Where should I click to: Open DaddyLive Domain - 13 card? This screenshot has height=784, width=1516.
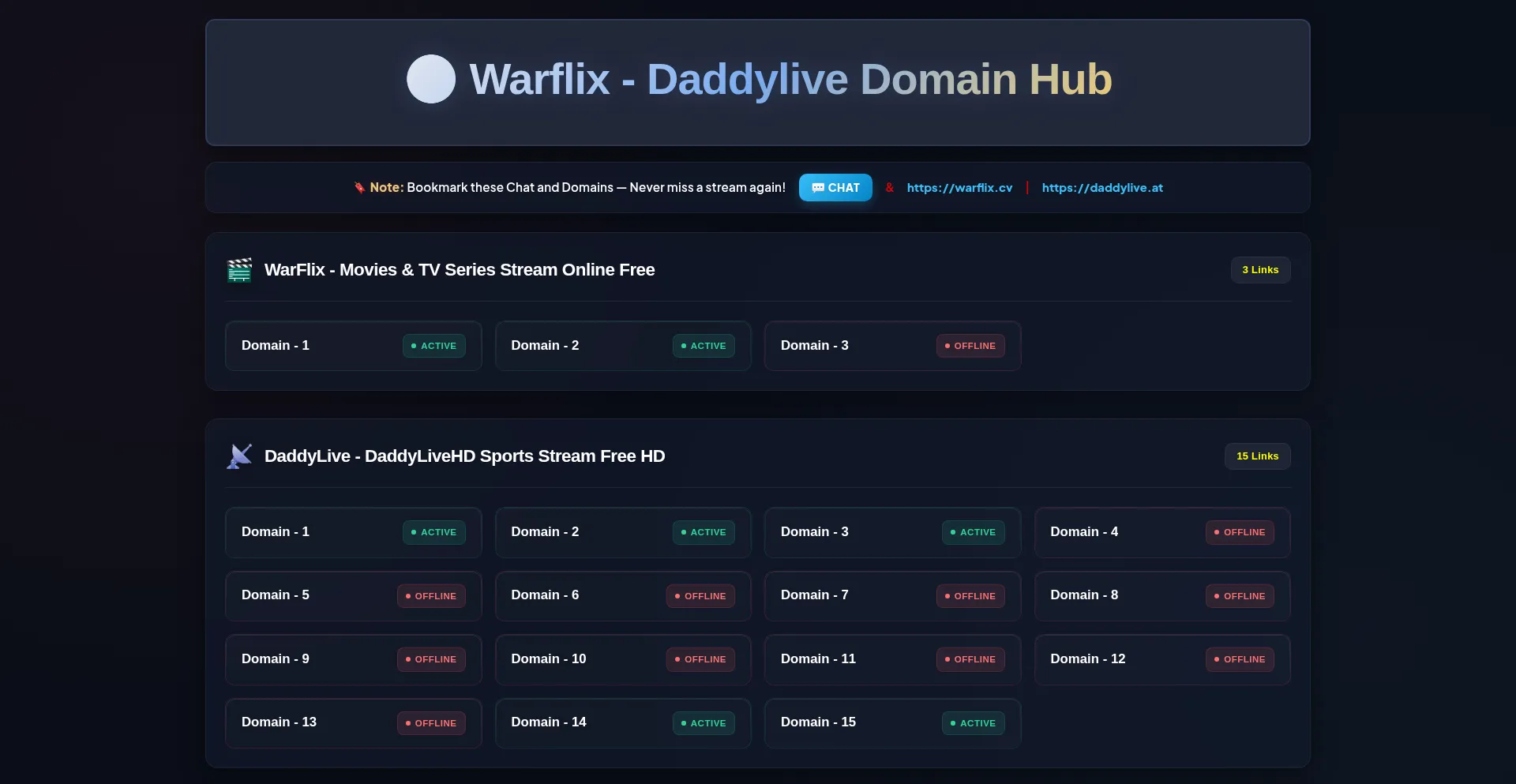click(x=353, y=723)
